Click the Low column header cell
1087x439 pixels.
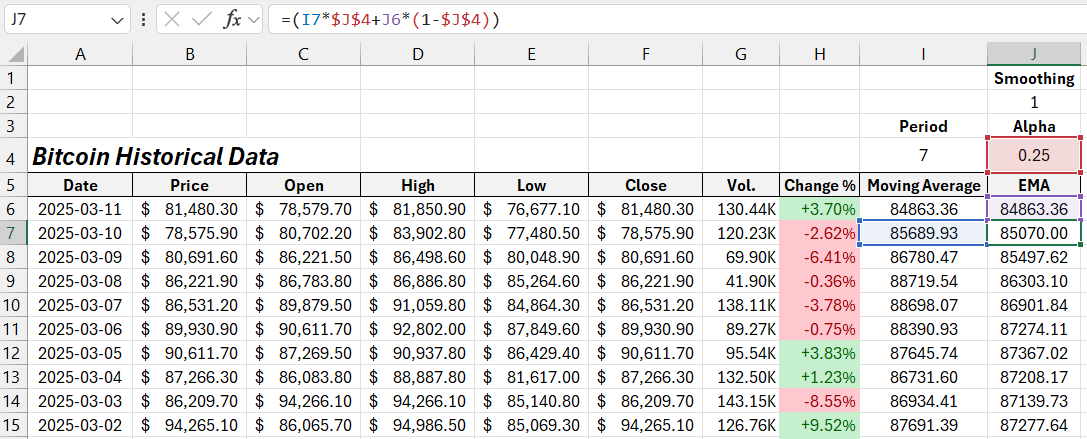pos(531,185)
